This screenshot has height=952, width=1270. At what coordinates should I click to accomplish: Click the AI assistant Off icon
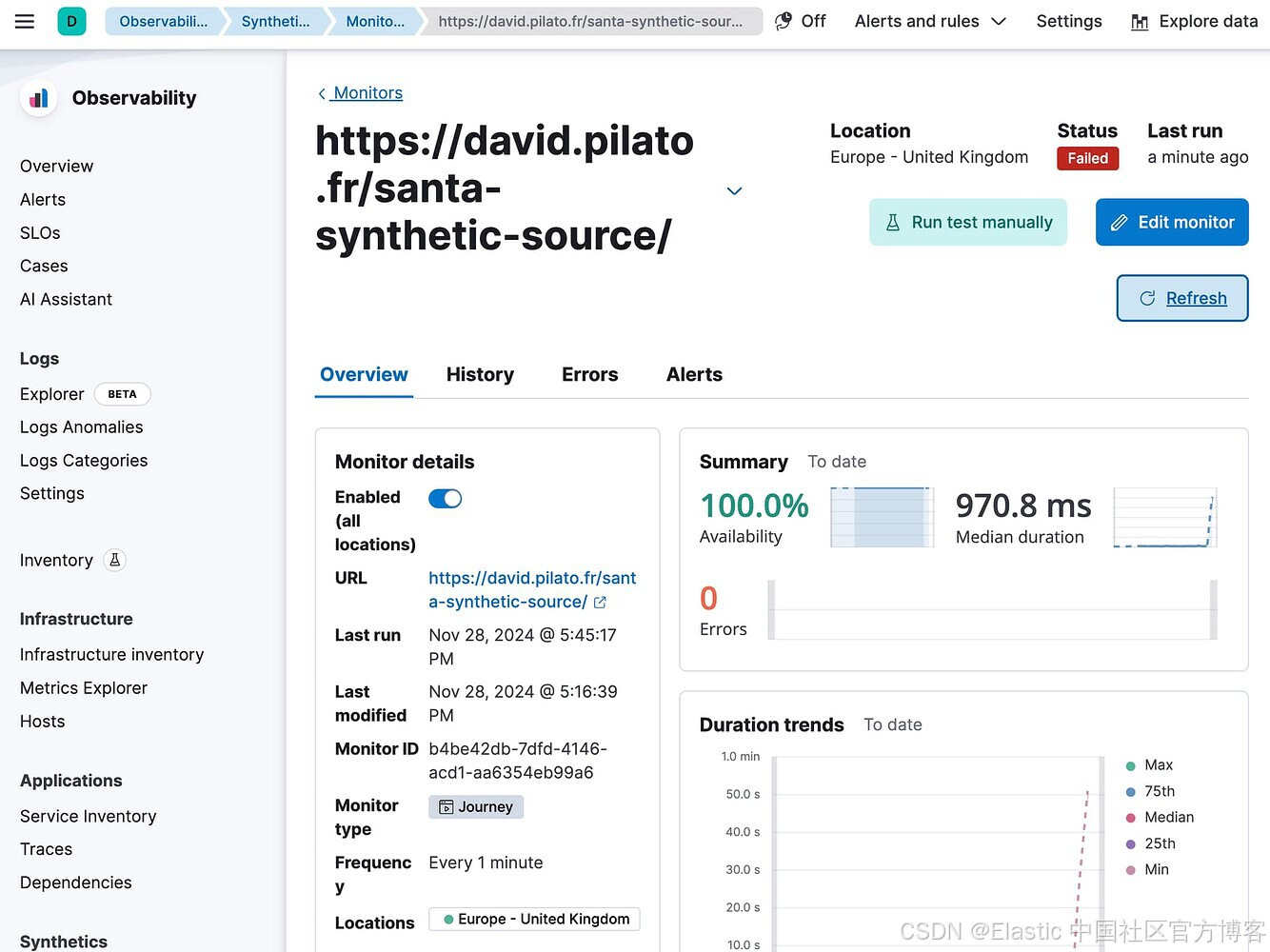tap(784, 21)
